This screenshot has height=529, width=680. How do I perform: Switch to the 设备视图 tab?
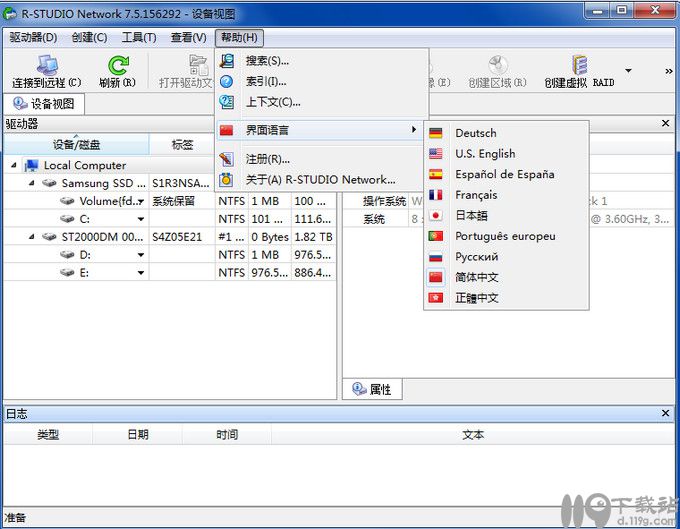click(x=44, y=104)
